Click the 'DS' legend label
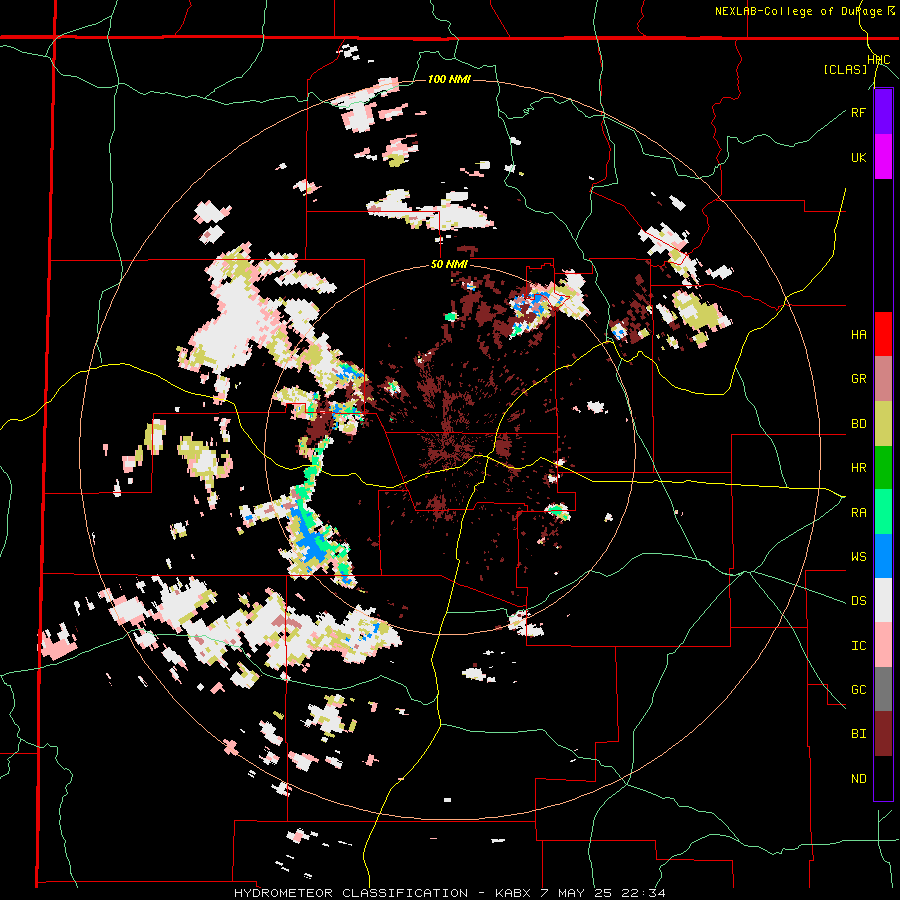Image resolution: width=900 pixels, height=900 pixels. [858, 601]
